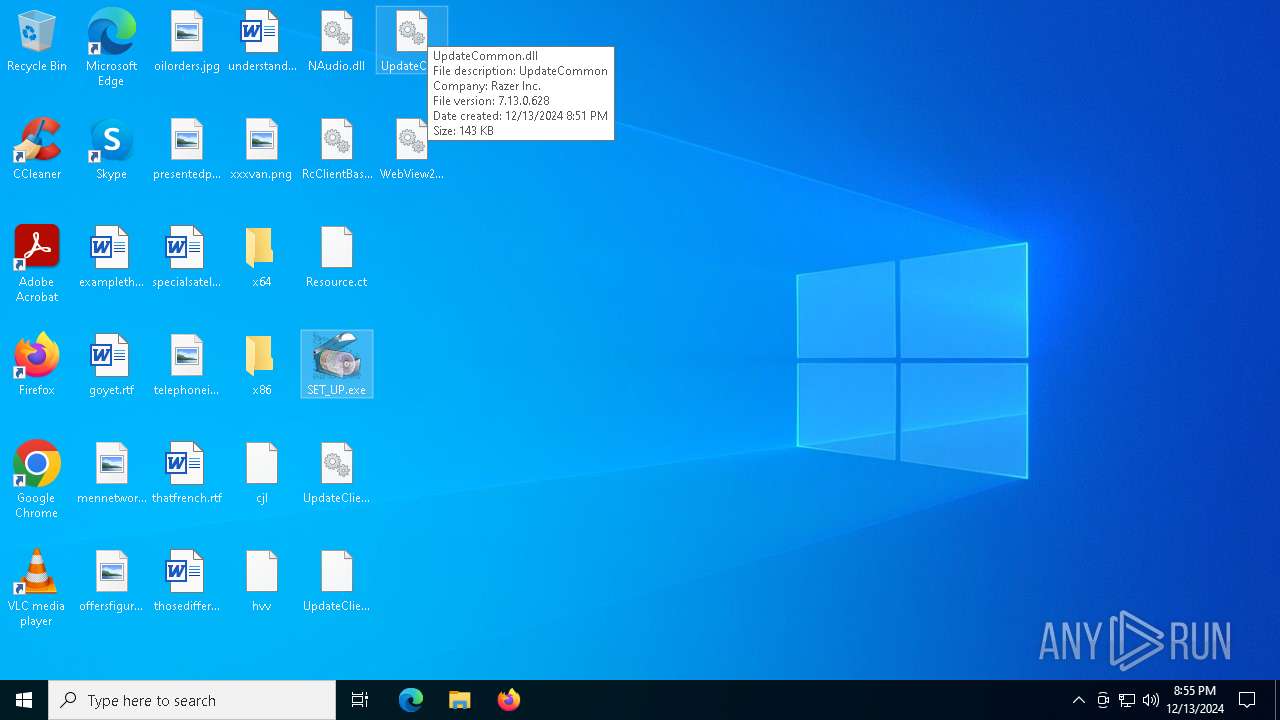The height and width of the screenshot is (720, 1280).
Task: Select the Skype desktop shortcut
Action: (x=111, y=149)
